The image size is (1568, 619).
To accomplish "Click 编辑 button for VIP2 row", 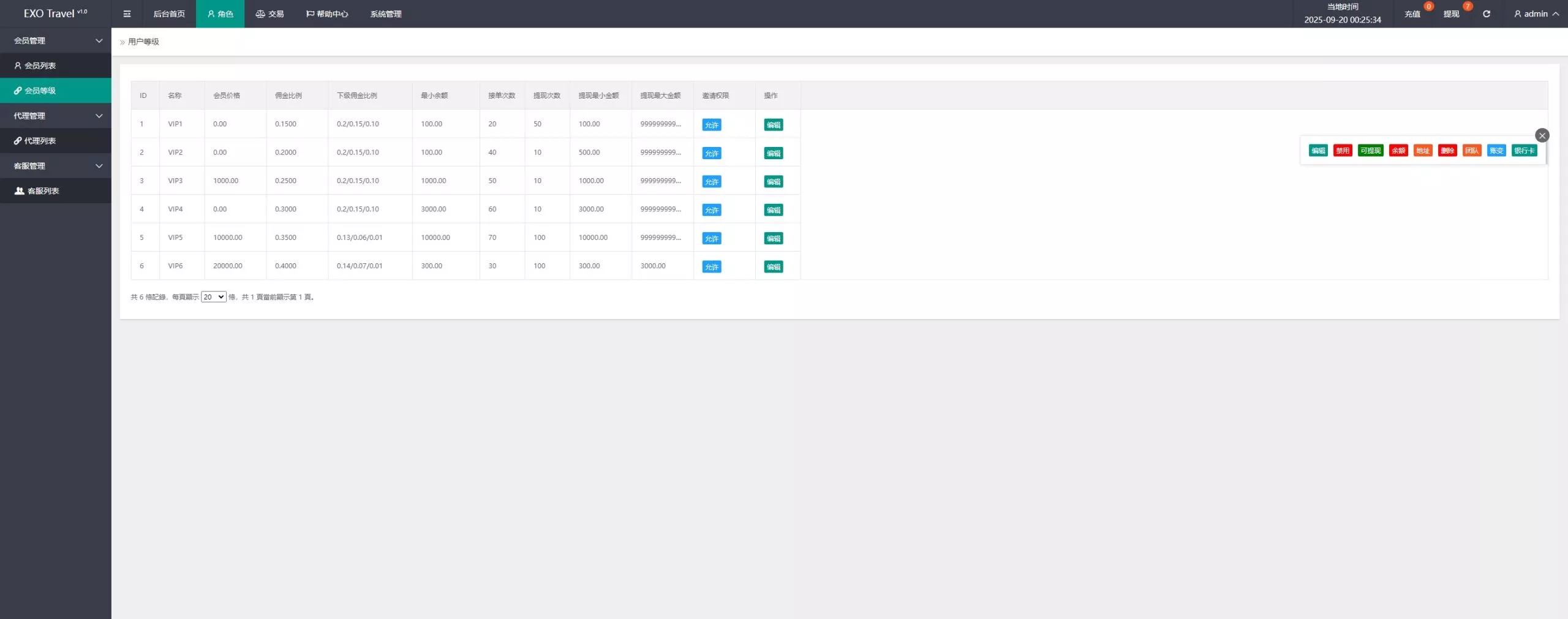I will pyautogui.click(x=773, y=153).
